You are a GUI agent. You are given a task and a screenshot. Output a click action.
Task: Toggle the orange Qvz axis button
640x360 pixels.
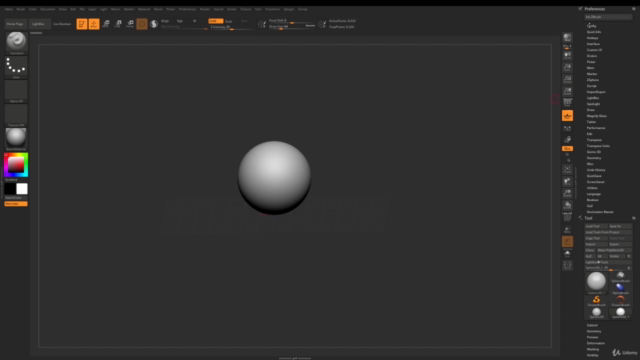pyautogui.click(x=567, y=149)
